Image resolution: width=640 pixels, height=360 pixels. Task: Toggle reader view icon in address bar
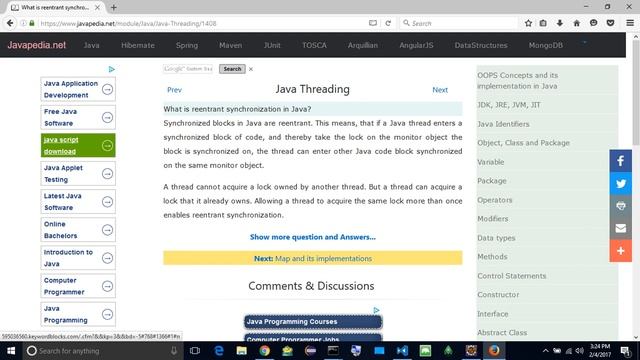[373, 23]
